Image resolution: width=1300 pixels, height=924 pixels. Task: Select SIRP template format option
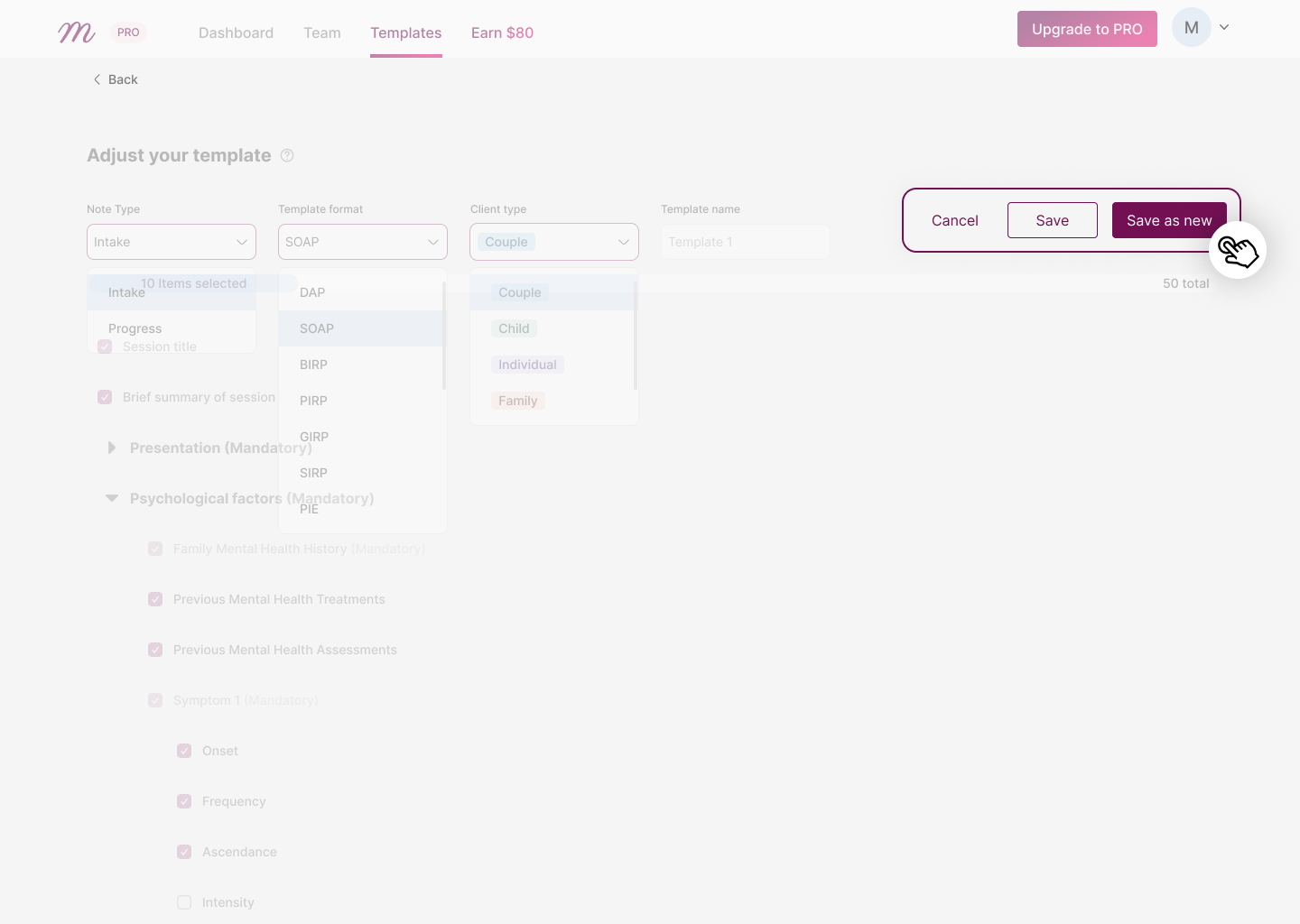360,473
